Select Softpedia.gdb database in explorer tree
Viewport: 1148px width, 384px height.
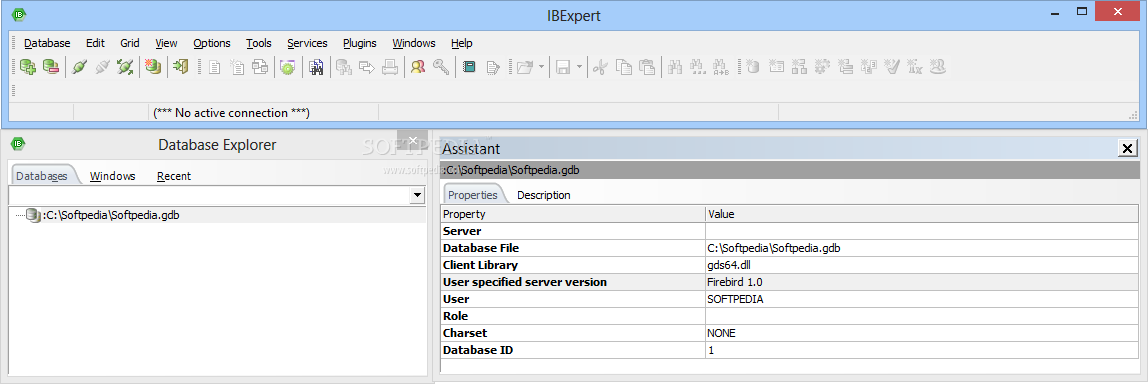pos(111,215)
